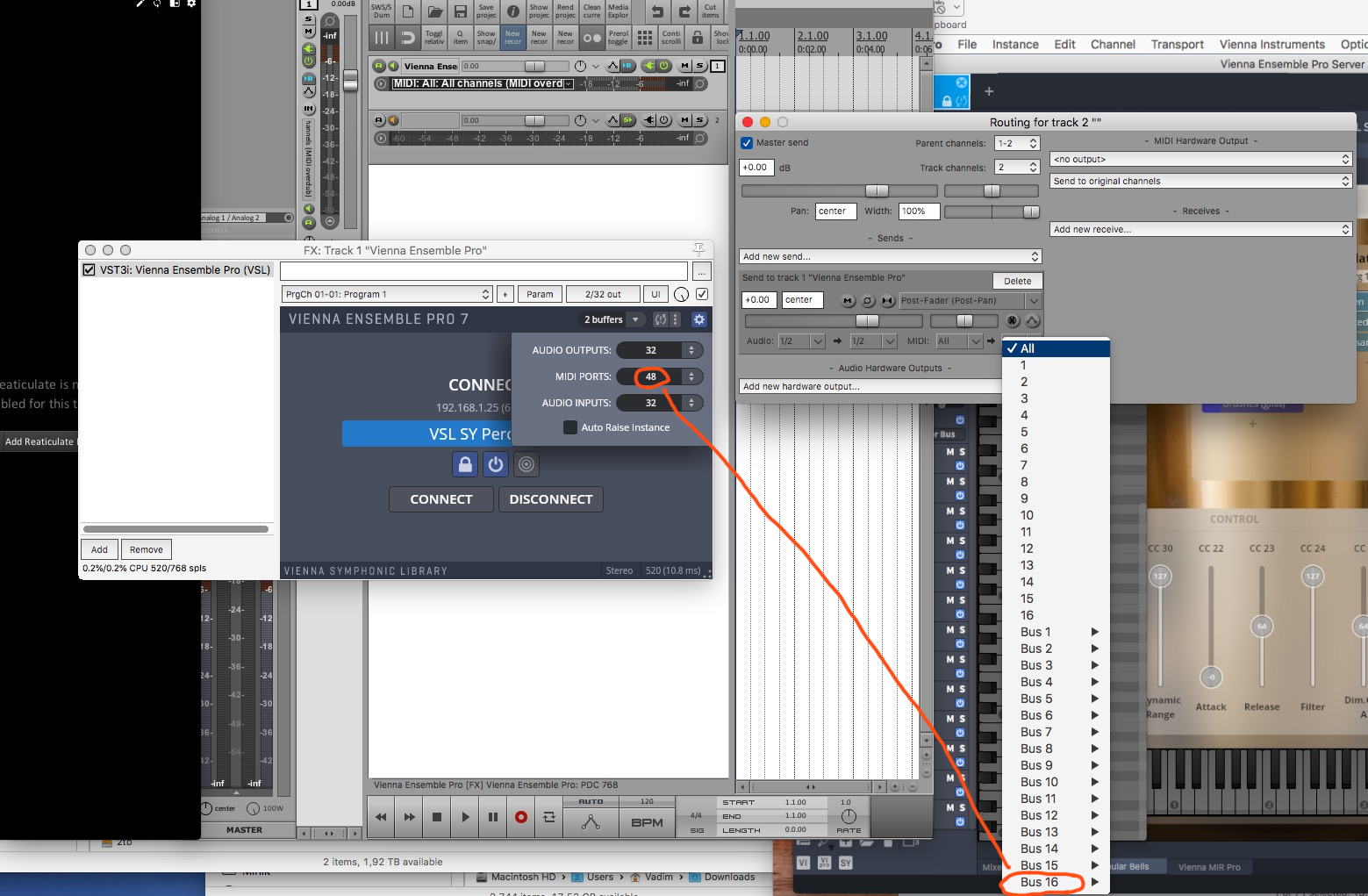Toggle the Auto Raise Instance checkbox

[570, 427]
